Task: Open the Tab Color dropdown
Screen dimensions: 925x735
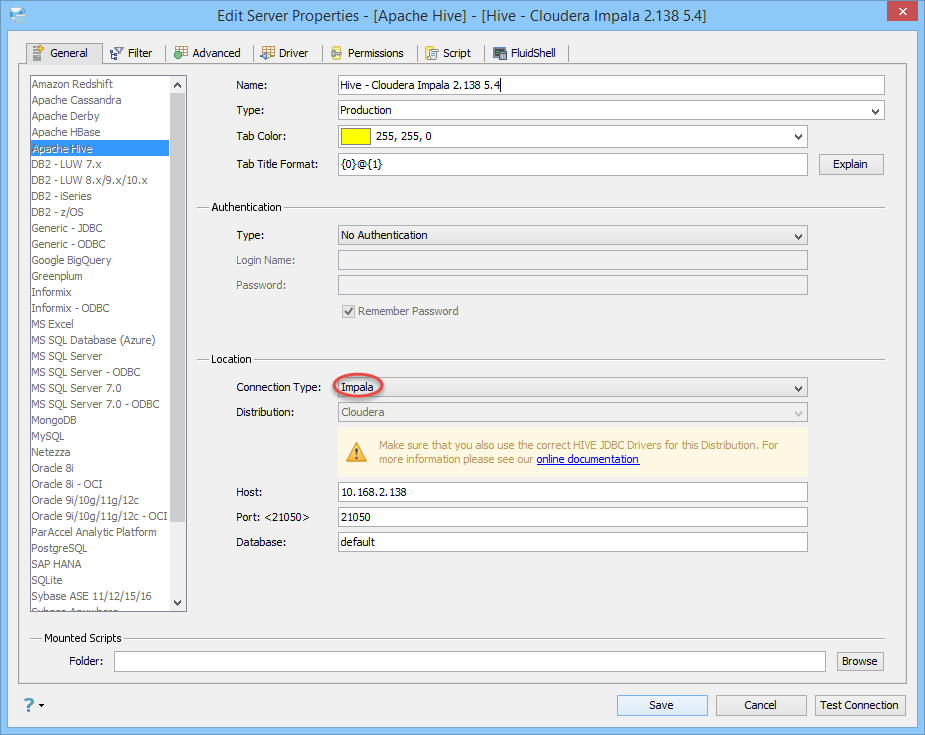Action: coord(572,136)
